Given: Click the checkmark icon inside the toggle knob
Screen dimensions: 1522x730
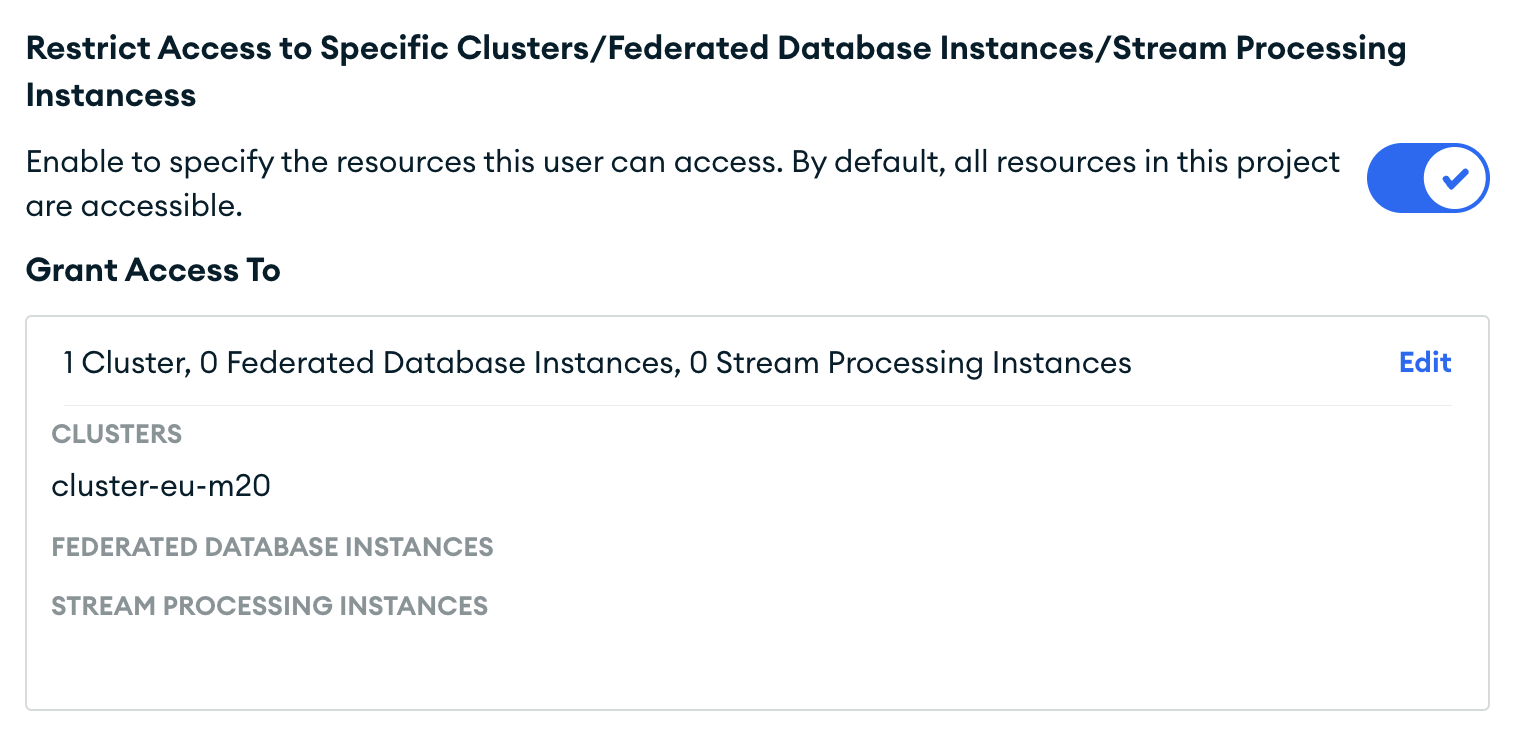Looking at the screenshot, I should tap(1456, 178).
